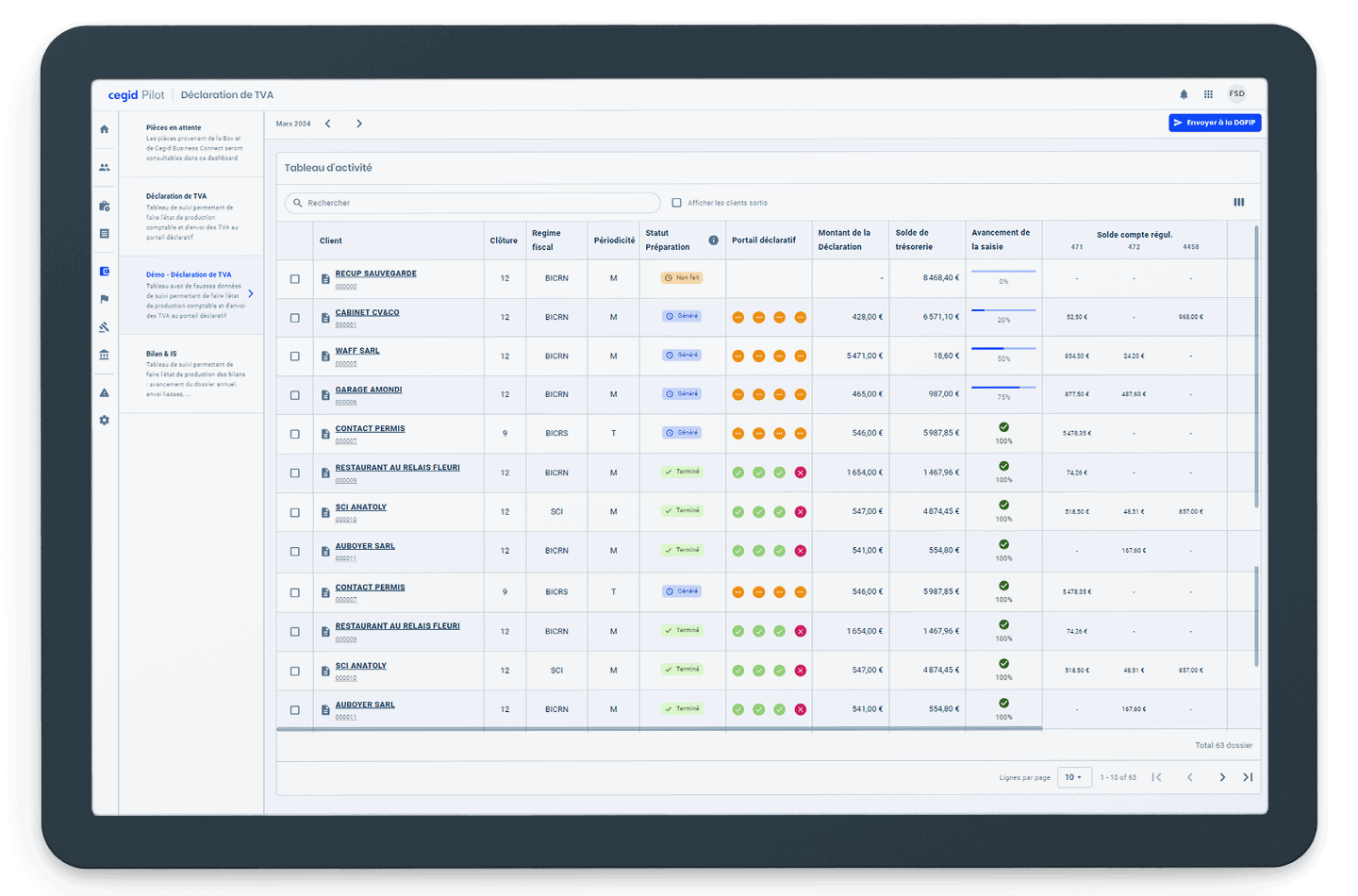Enable Afficher les clients sortis checkbox
Viewport: 1358px width, 896px height.
pos(676,203)
